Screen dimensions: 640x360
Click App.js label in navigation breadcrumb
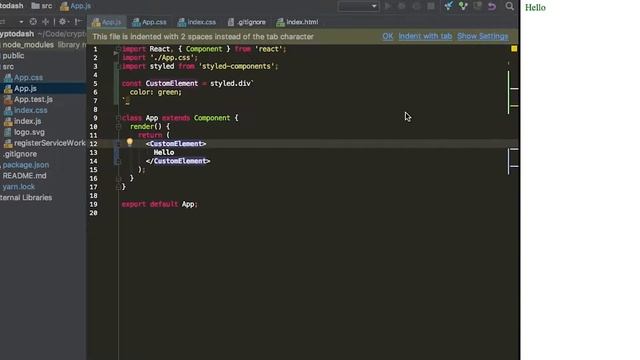click(x=80, y=6)
